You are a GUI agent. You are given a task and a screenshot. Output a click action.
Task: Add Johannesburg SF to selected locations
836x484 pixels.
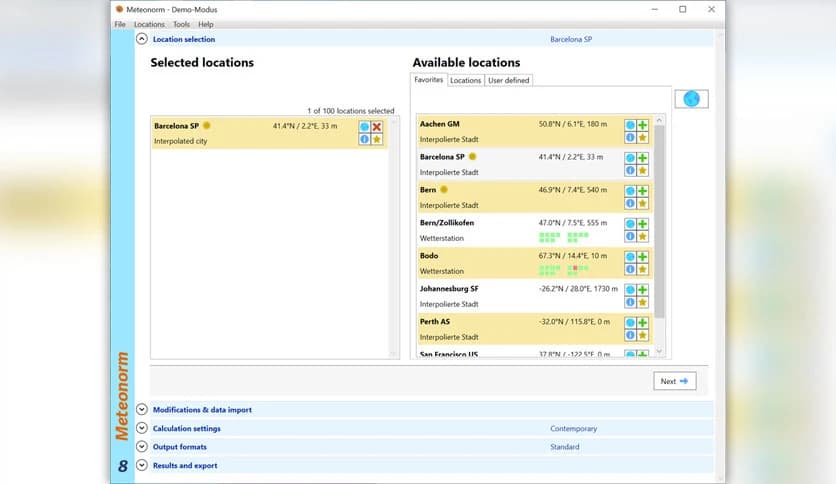point(642,290)
